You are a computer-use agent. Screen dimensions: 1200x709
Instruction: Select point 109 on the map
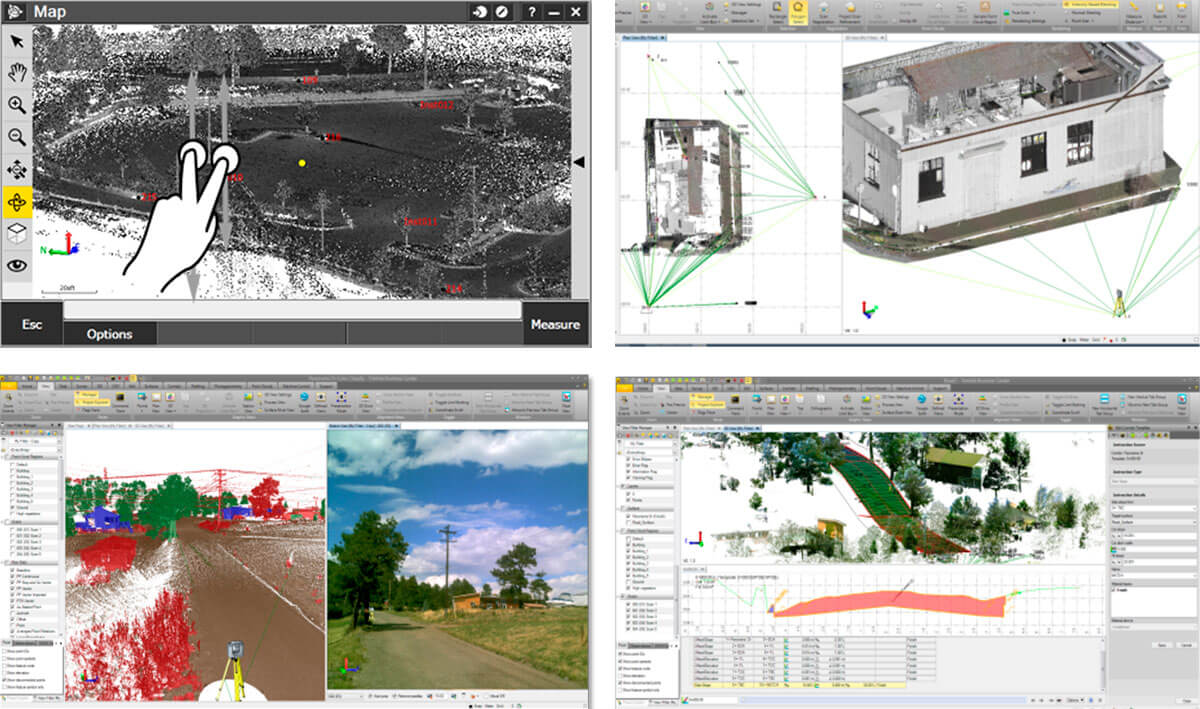[x=311, y=80]
